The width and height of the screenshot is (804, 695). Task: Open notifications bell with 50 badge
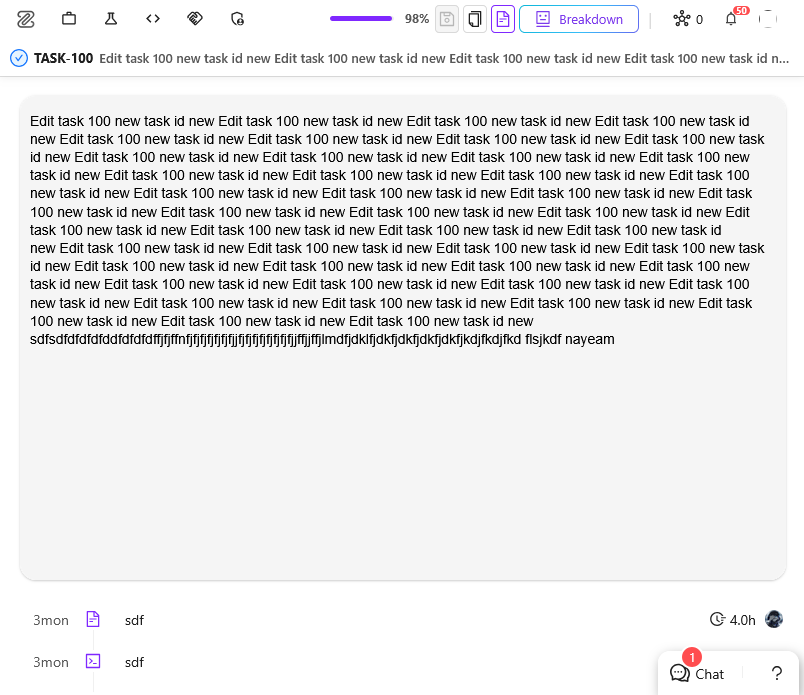(732, 18)
